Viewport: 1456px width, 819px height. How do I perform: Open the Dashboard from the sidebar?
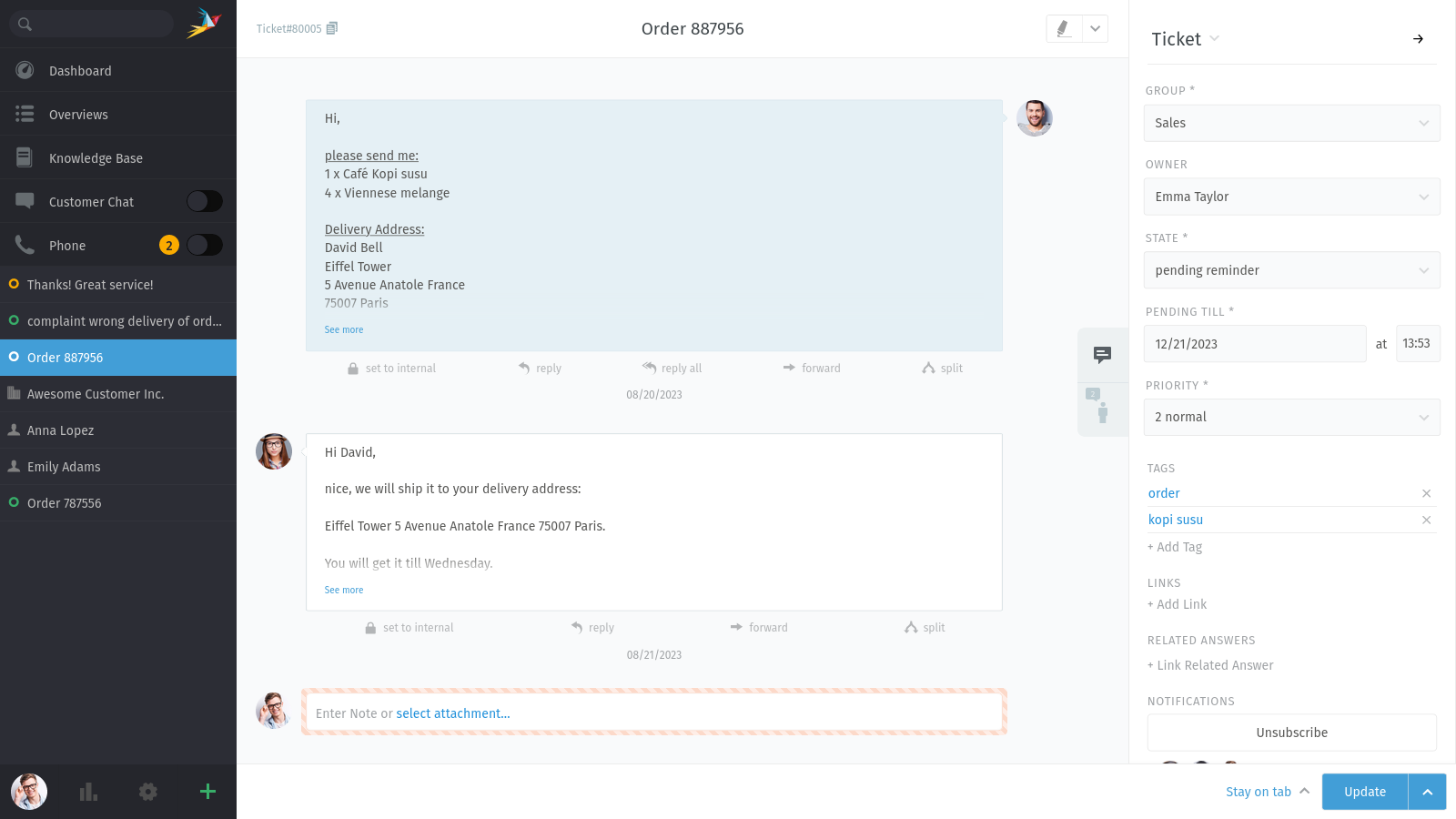(x=79, y=70)
